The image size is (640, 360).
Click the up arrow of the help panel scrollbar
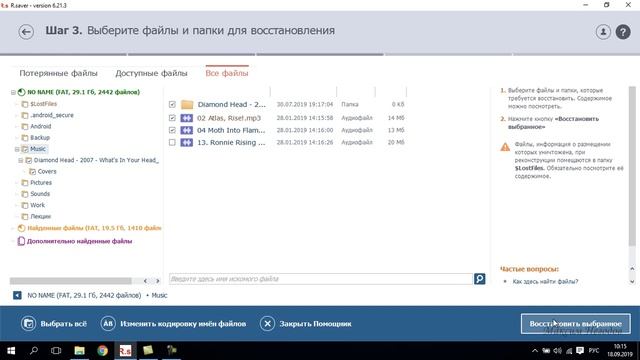click(632, 269)
